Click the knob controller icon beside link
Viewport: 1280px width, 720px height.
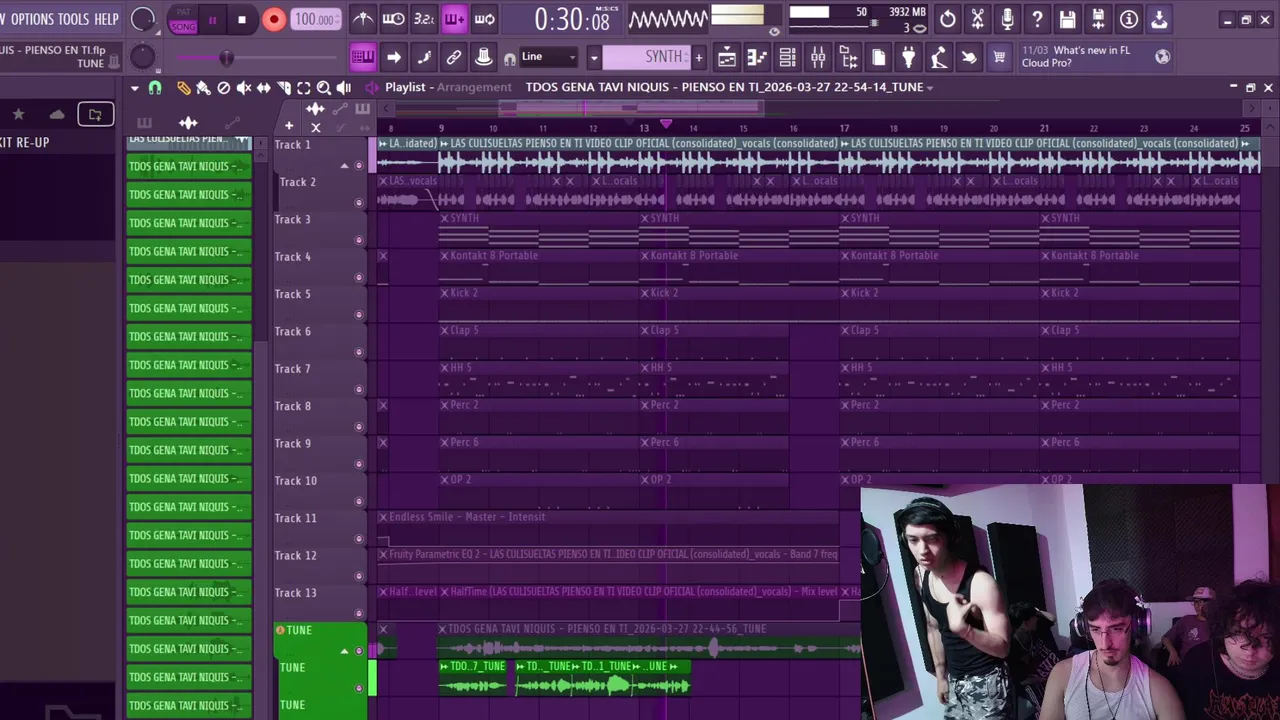(x=484, y=57)
